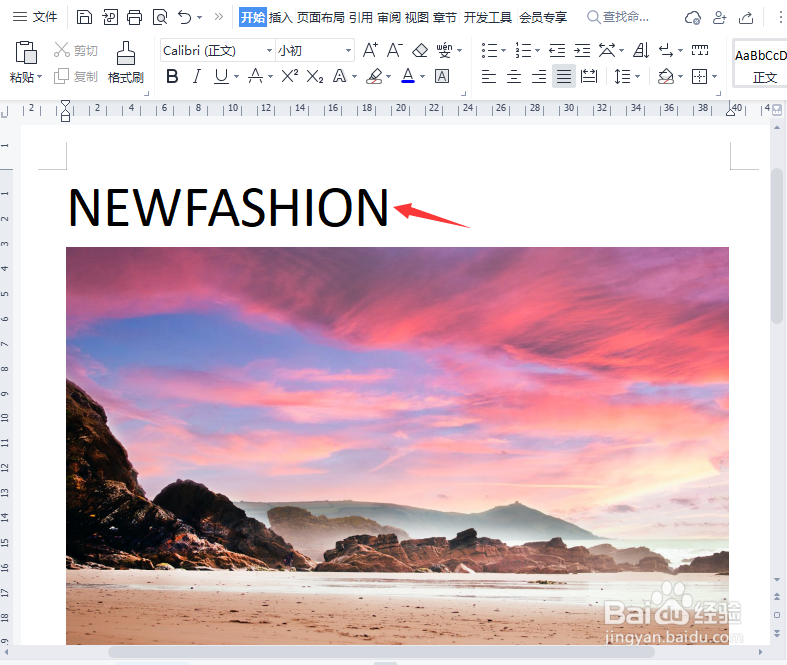Toggle justify alignment
Viewport: 787px width, 665px height.
[564, 76]
